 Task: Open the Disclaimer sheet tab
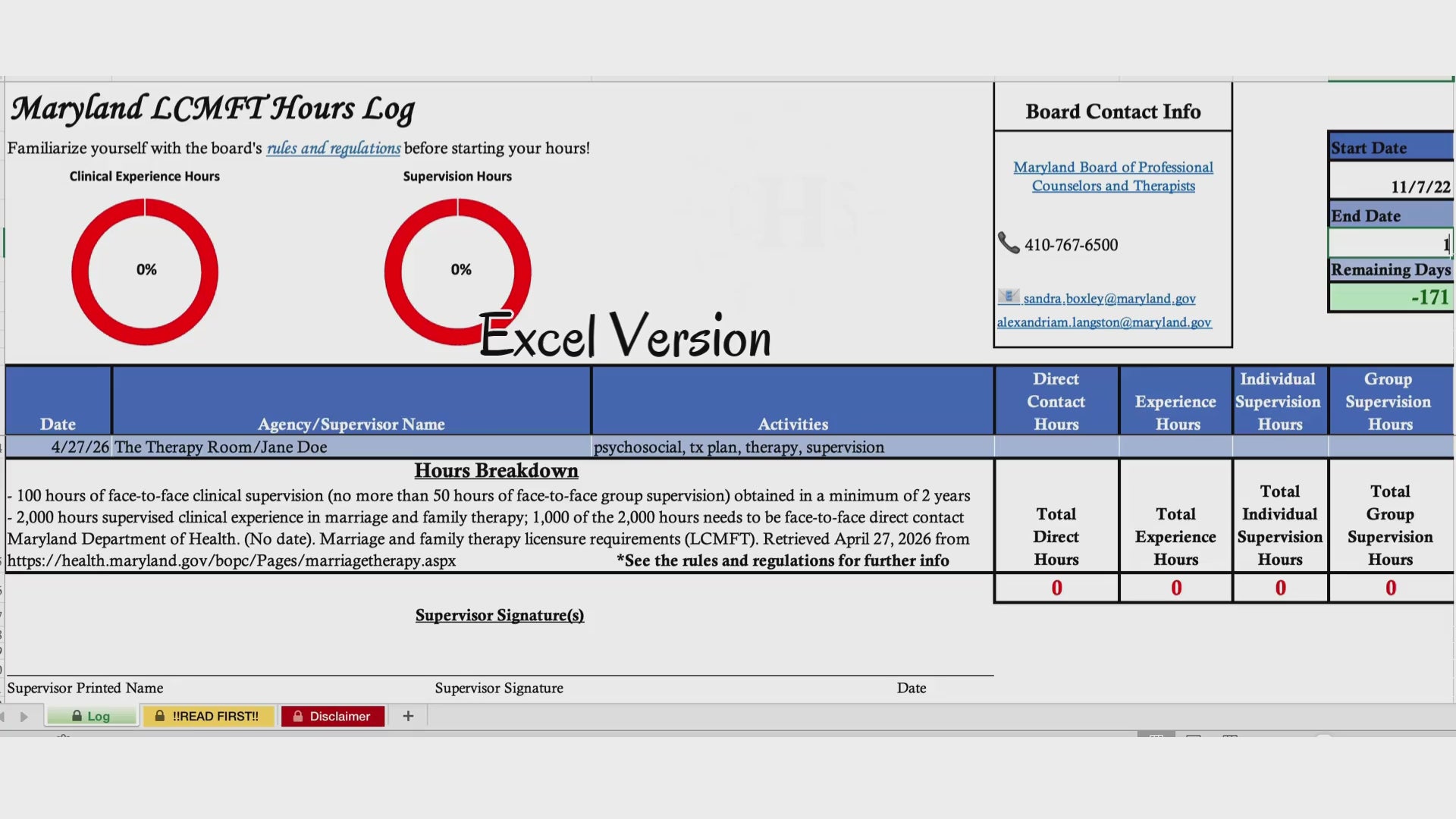[x=332, y=716]
